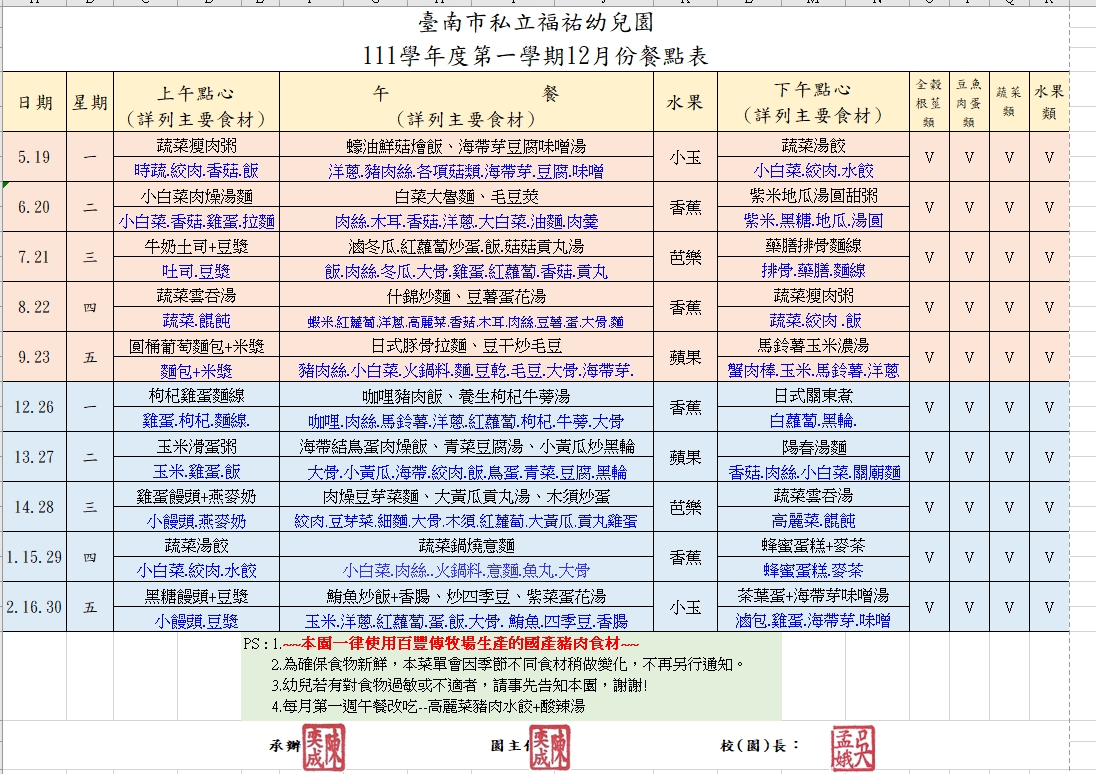Select the 全榖根莖類 header cell
1096x774 pixels.
point(929,102)
